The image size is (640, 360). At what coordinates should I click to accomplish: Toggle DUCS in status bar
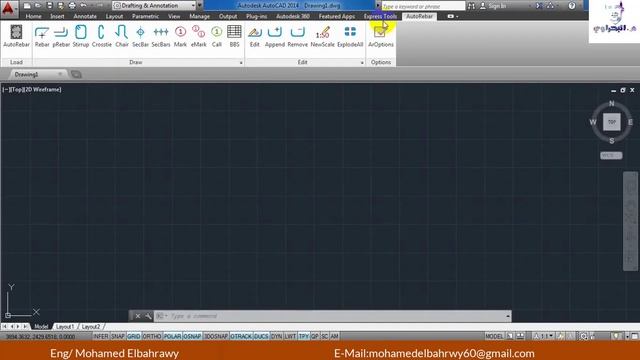261,336
